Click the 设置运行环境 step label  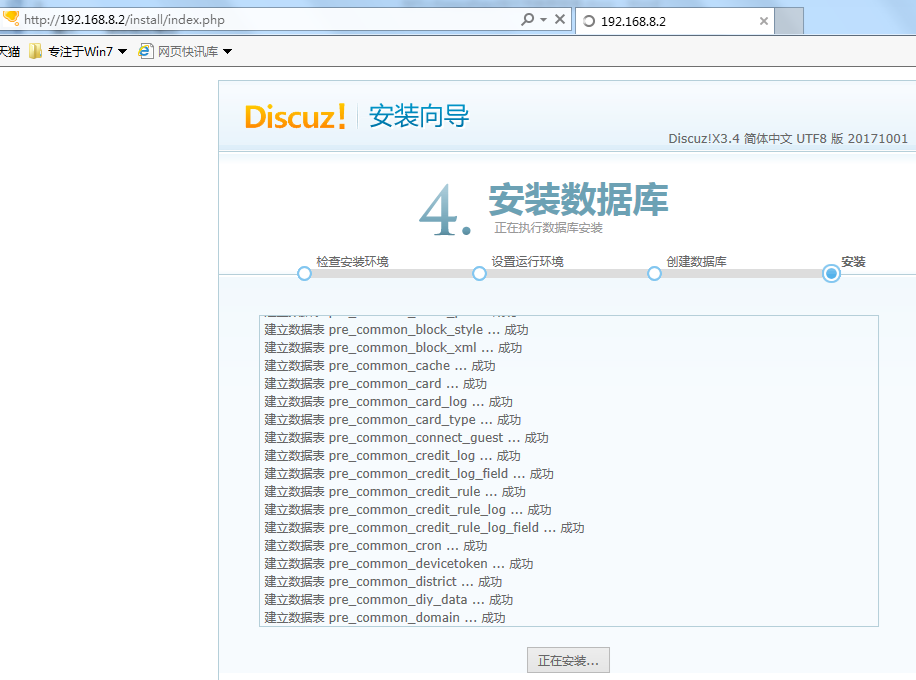[x=528, y=262]
